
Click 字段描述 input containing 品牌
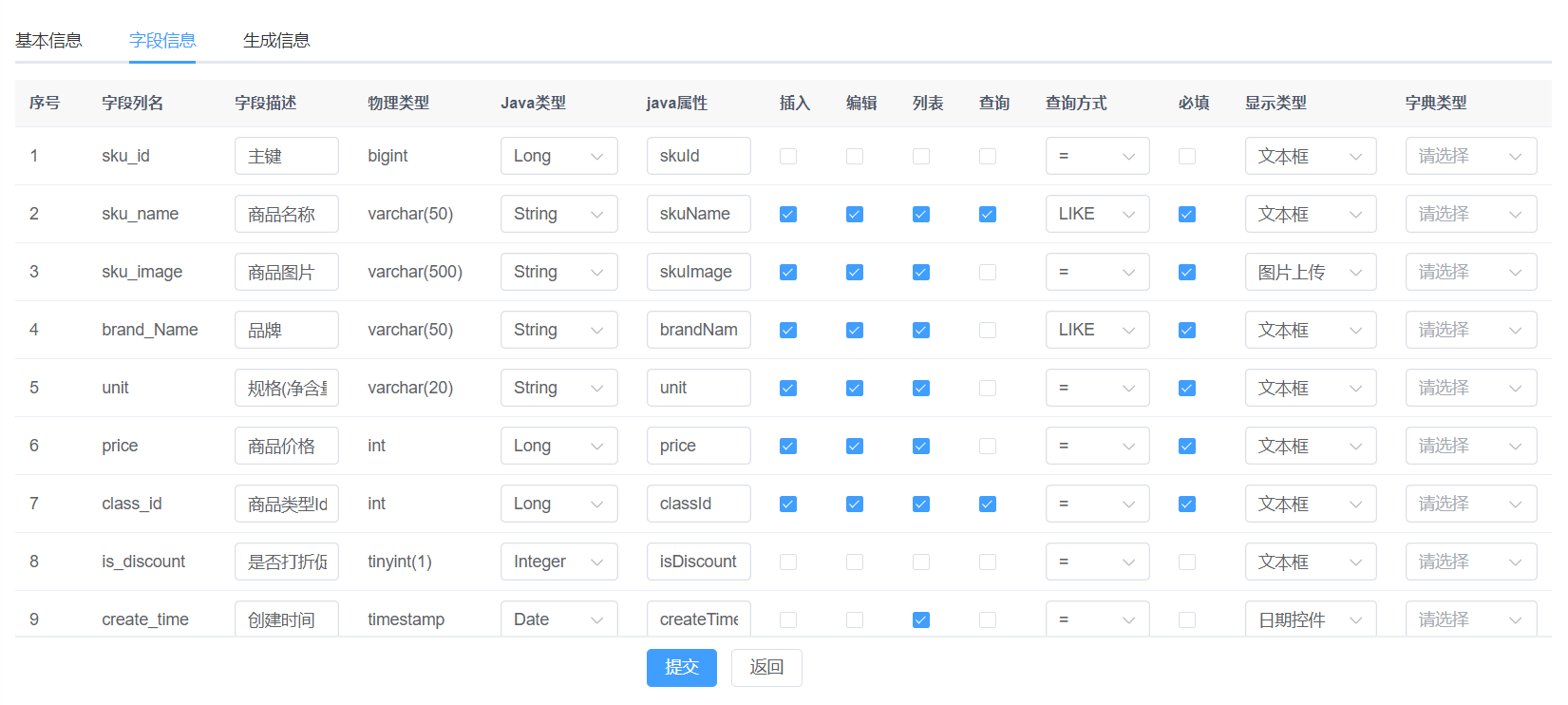click(x=286, y=331)
